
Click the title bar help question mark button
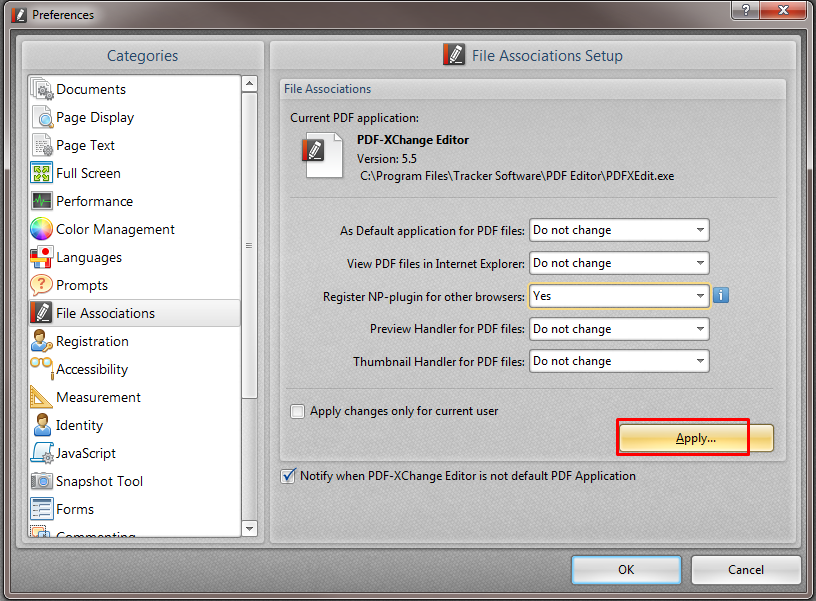(x=745, y=10)
